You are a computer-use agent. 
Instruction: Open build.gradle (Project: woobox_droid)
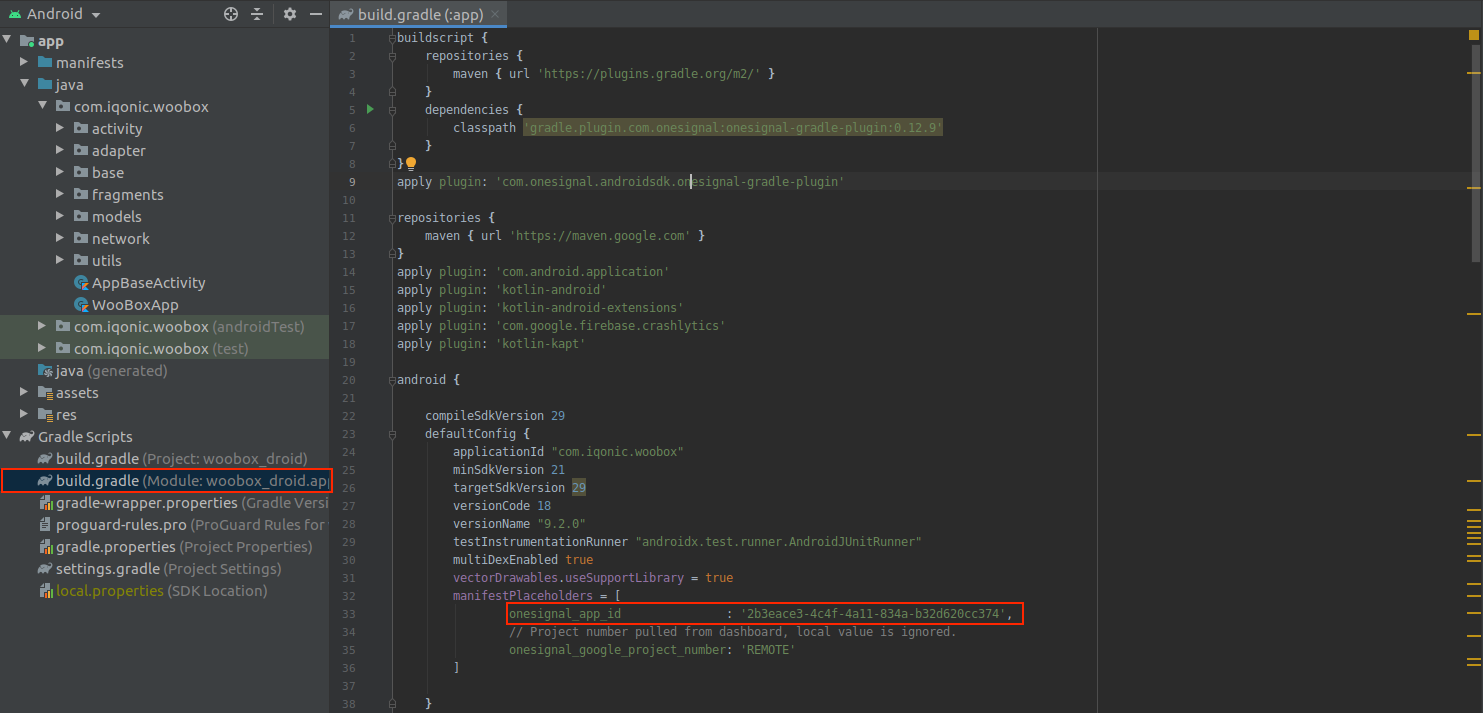(x=181, y=459)
